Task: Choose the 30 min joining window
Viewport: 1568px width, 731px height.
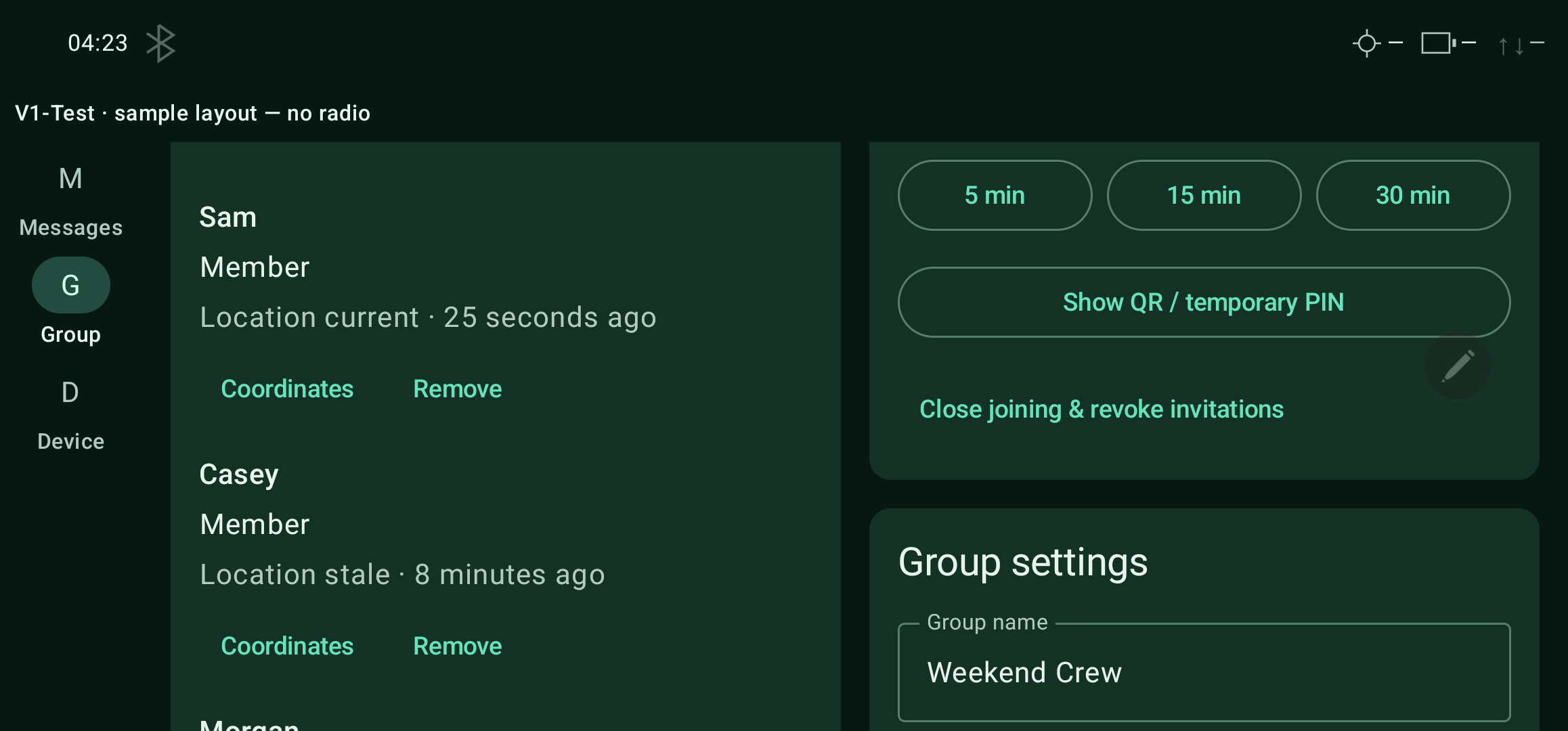Action: pyautogui.click(x=1413, y=196)
